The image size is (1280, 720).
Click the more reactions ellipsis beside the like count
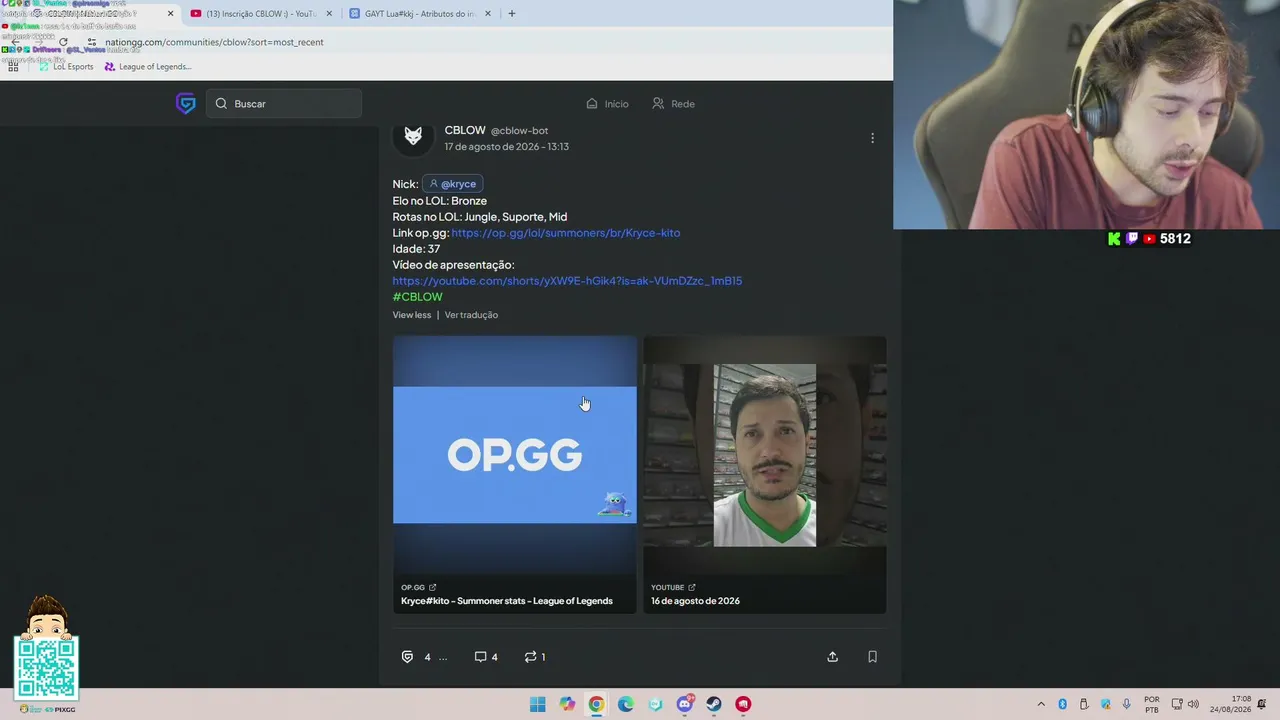[x=443, y=658]
